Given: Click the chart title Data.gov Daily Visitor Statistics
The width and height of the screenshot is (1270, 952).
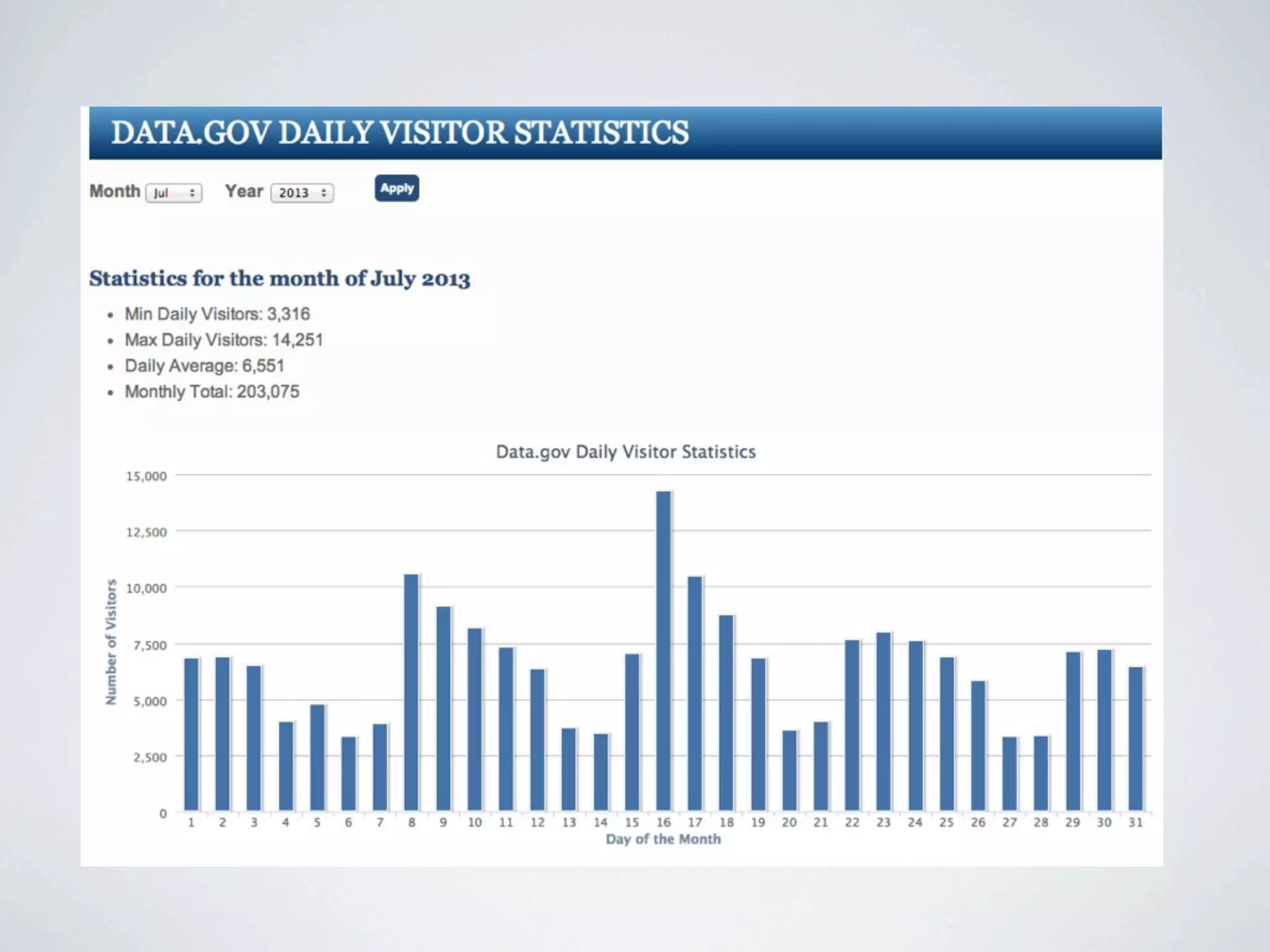Looking at the screenshot, I should point(626,452).
